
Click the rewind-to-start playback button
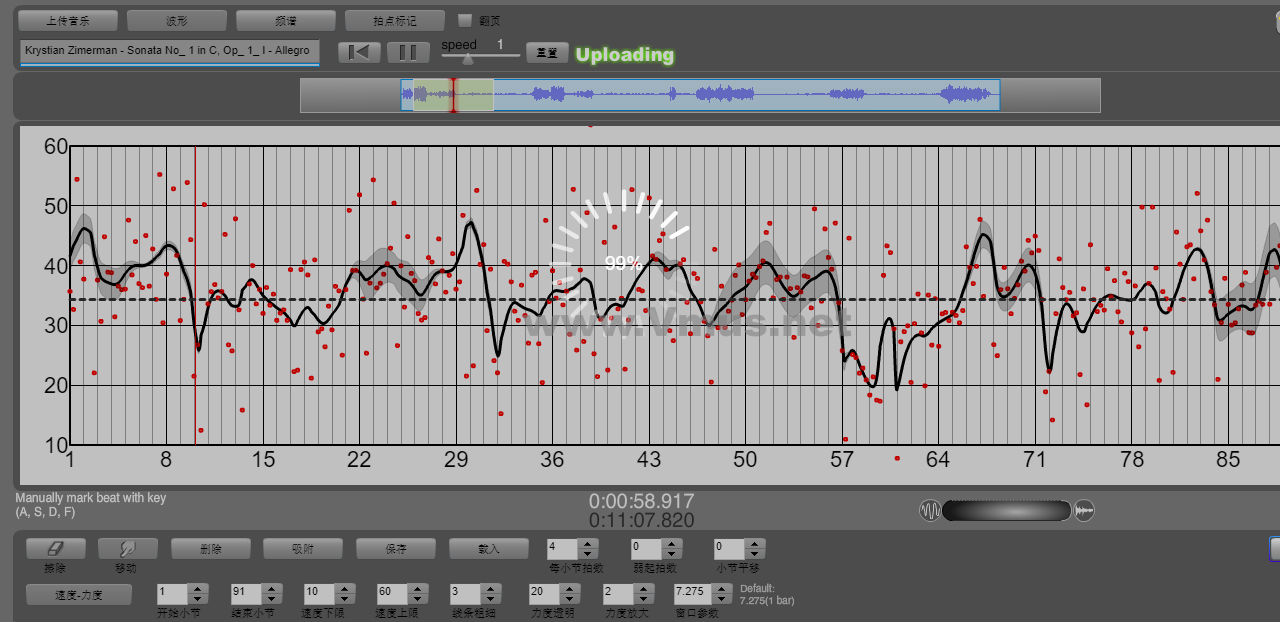pos(359,52)
